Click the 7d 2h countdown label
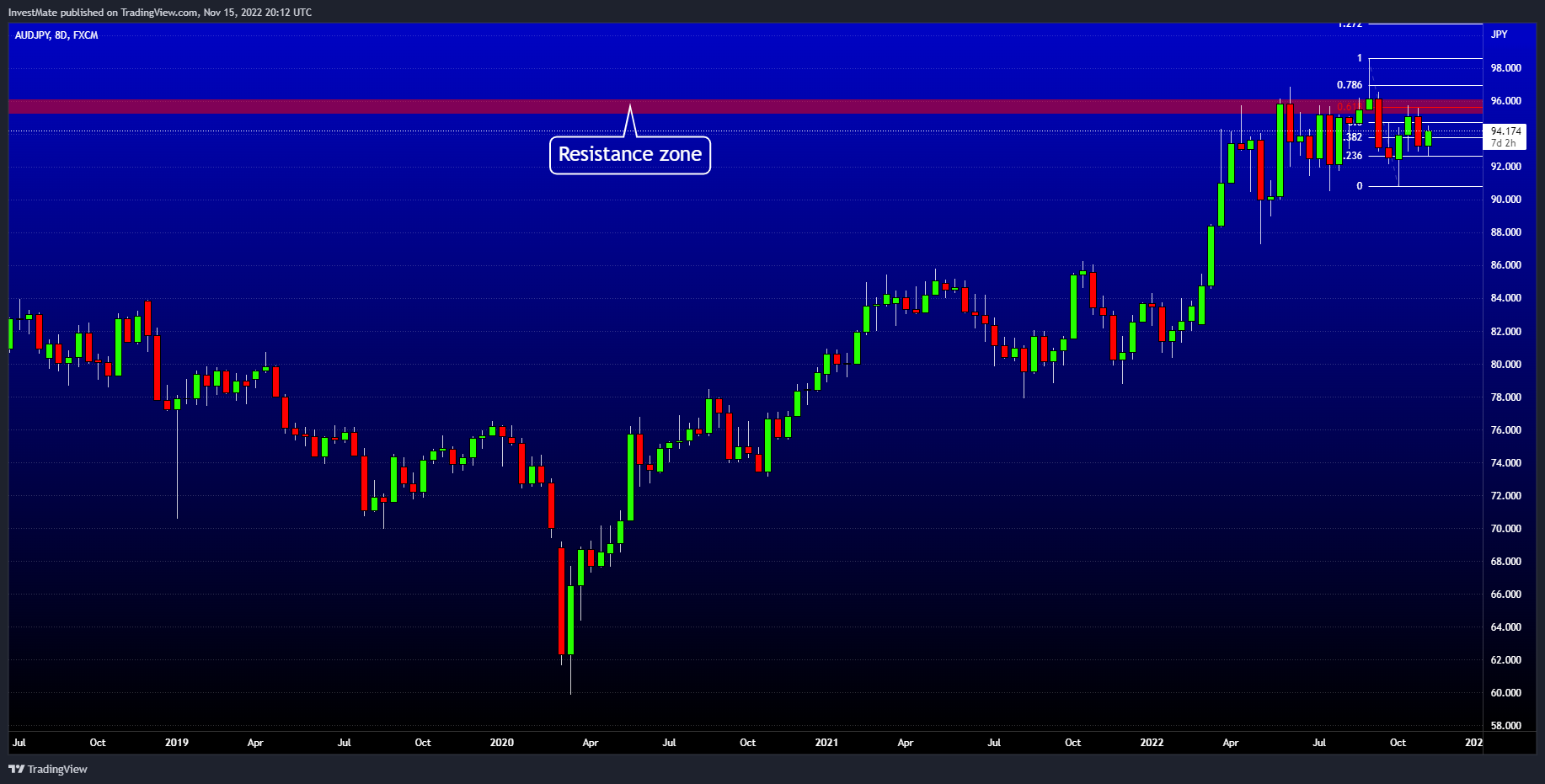 (x=1503, y=143)
